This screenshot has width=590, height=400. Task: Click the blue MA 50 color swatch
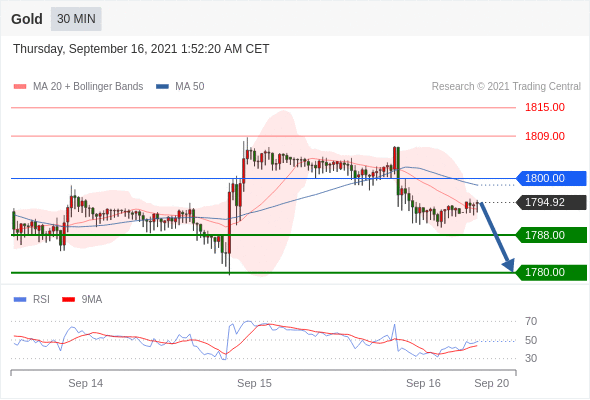point(163,87)
